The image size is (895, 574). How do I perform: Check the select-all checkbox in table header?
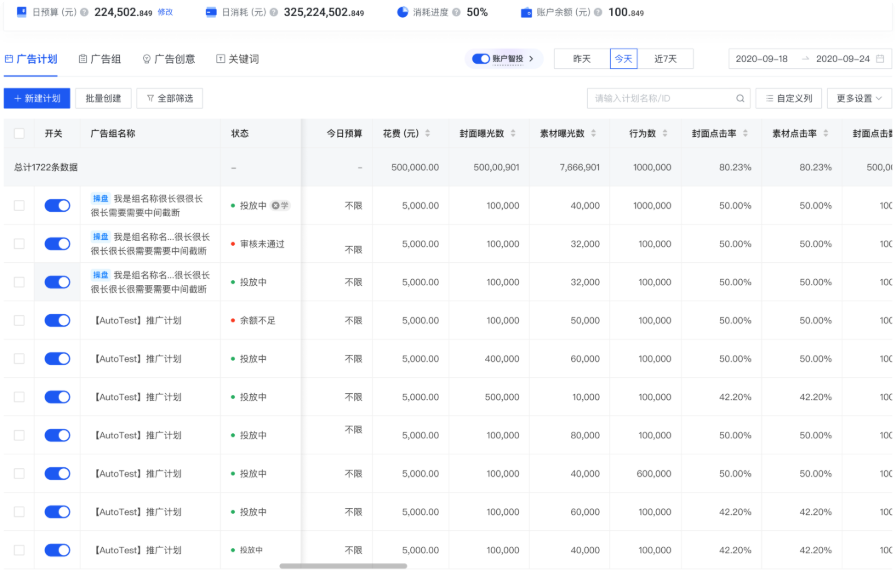tap(19, 133)
